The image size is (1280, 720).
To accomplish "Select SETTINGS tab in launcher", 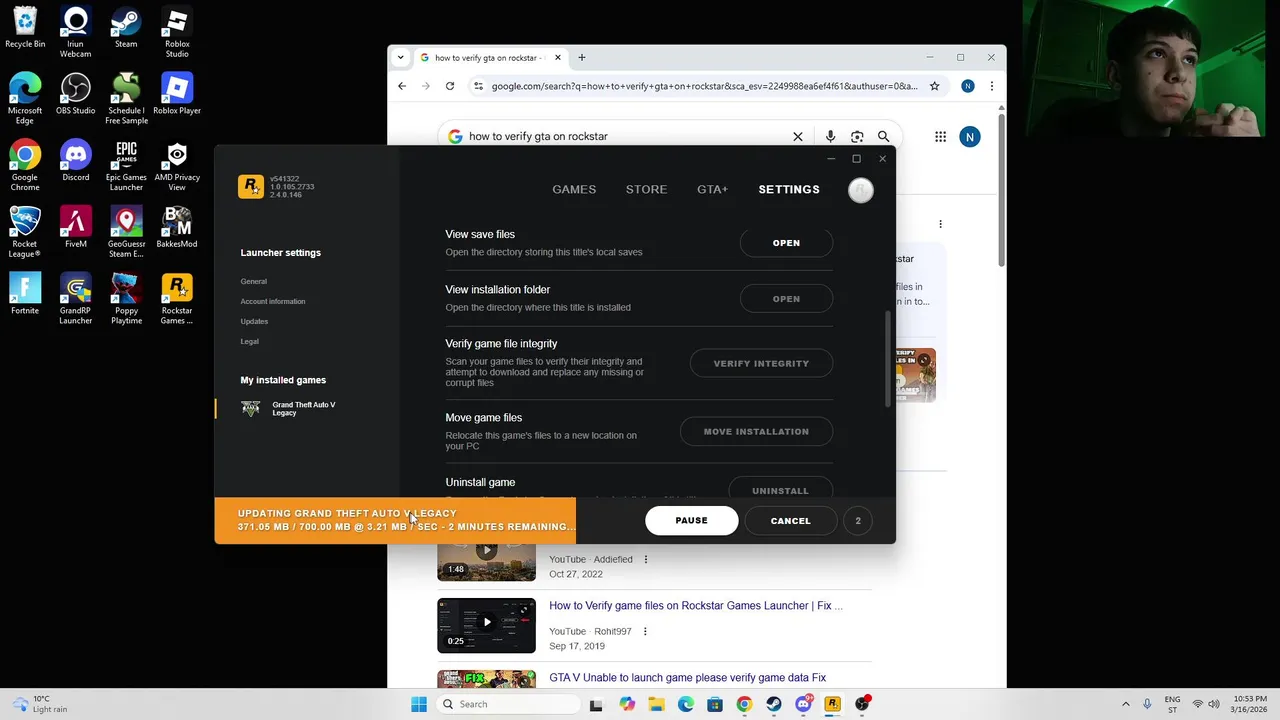I will click(789, 189).
